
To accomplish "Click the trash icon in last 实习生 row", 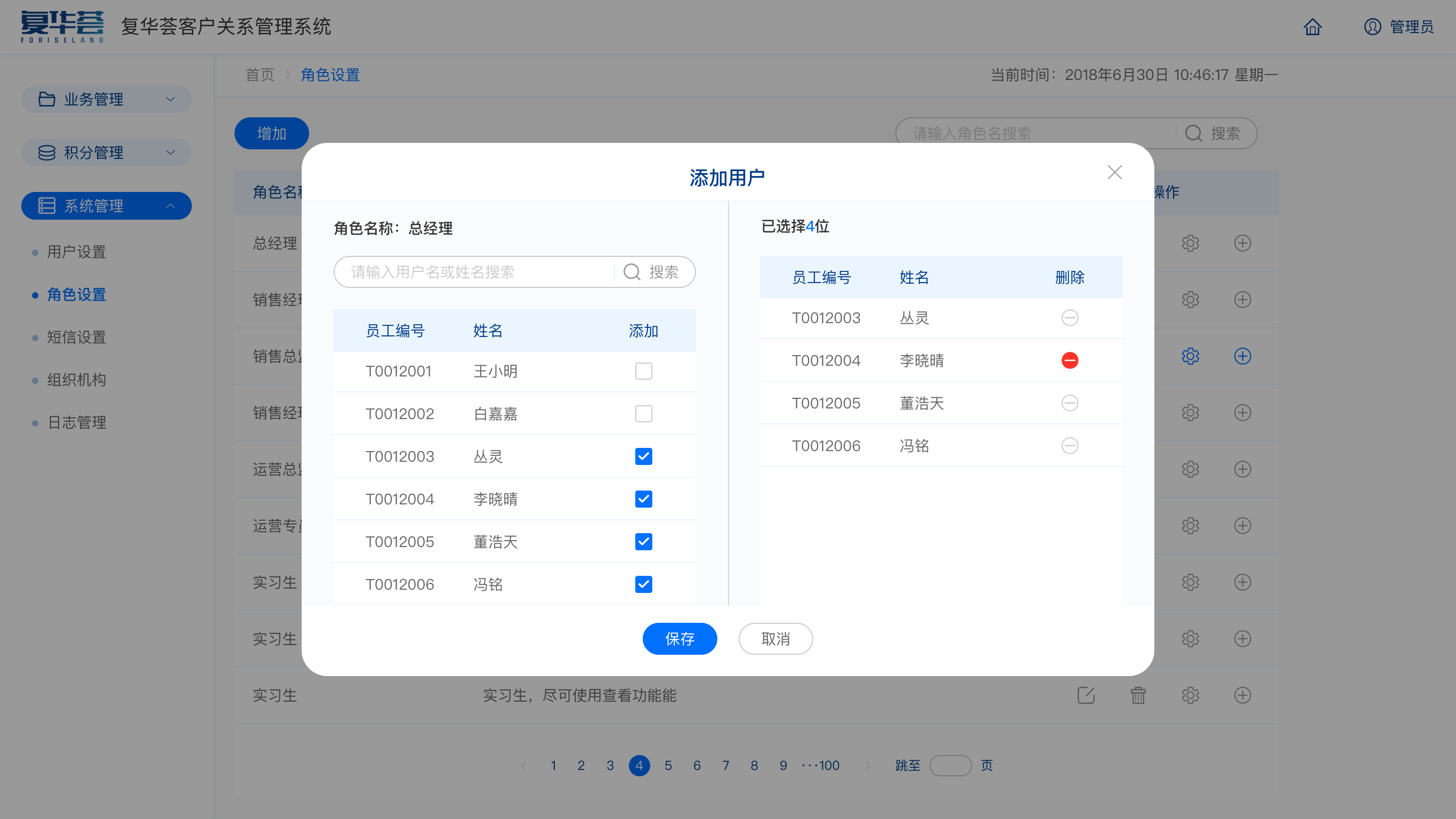I will [x=1138, y=695].
